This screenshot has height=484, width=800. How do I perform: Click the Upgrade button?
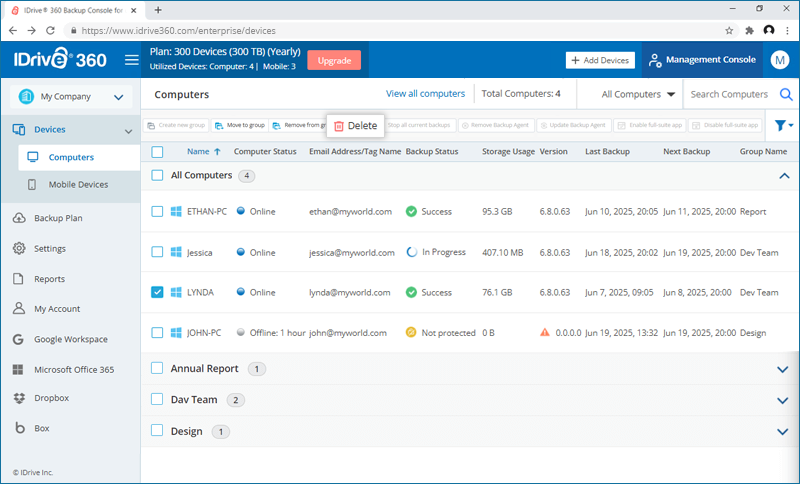click(334, 60)
